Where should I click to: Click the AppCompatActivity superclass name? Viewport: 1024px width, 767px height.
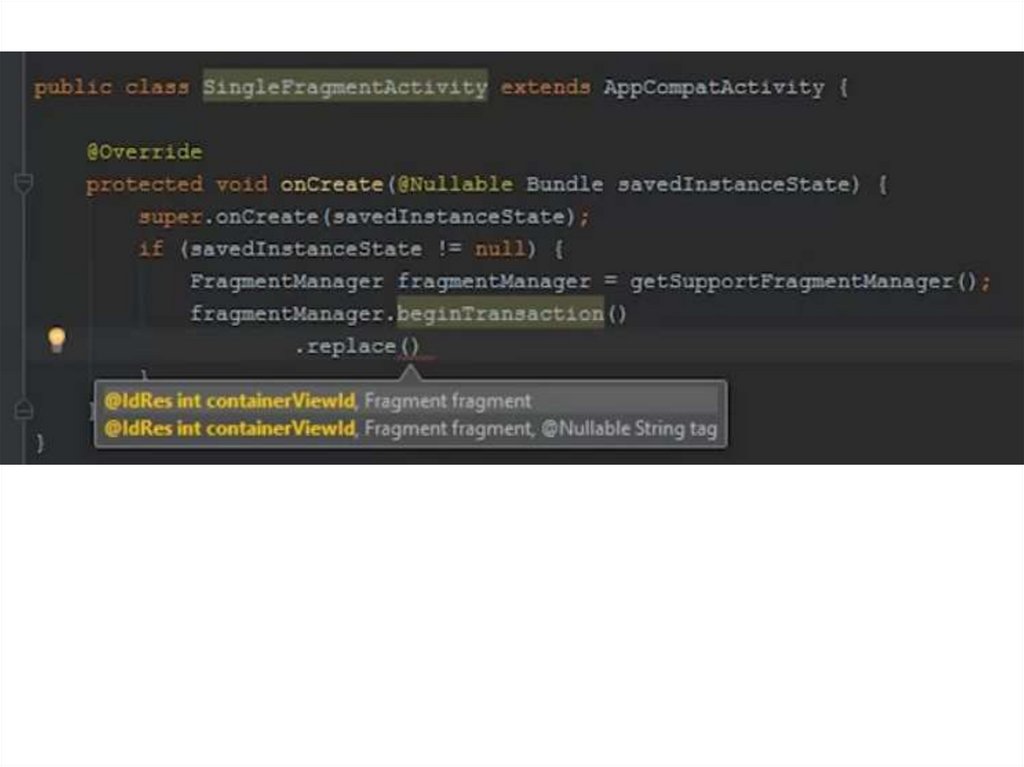tap(713, 87)
